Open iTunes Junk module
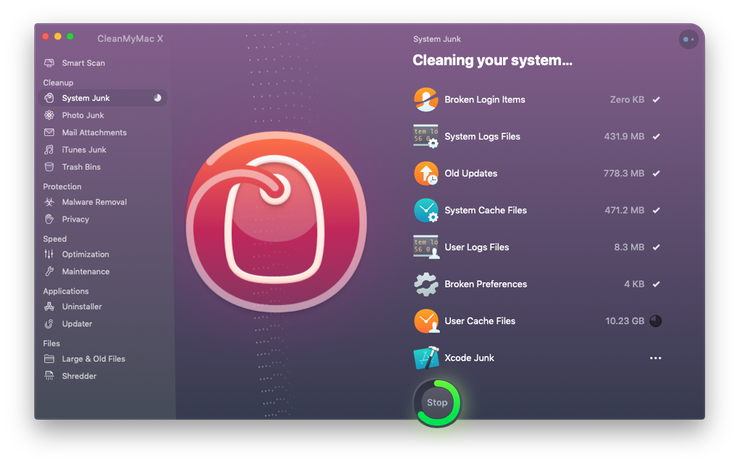This screenshot has width=740, height=465. point(84,150)
